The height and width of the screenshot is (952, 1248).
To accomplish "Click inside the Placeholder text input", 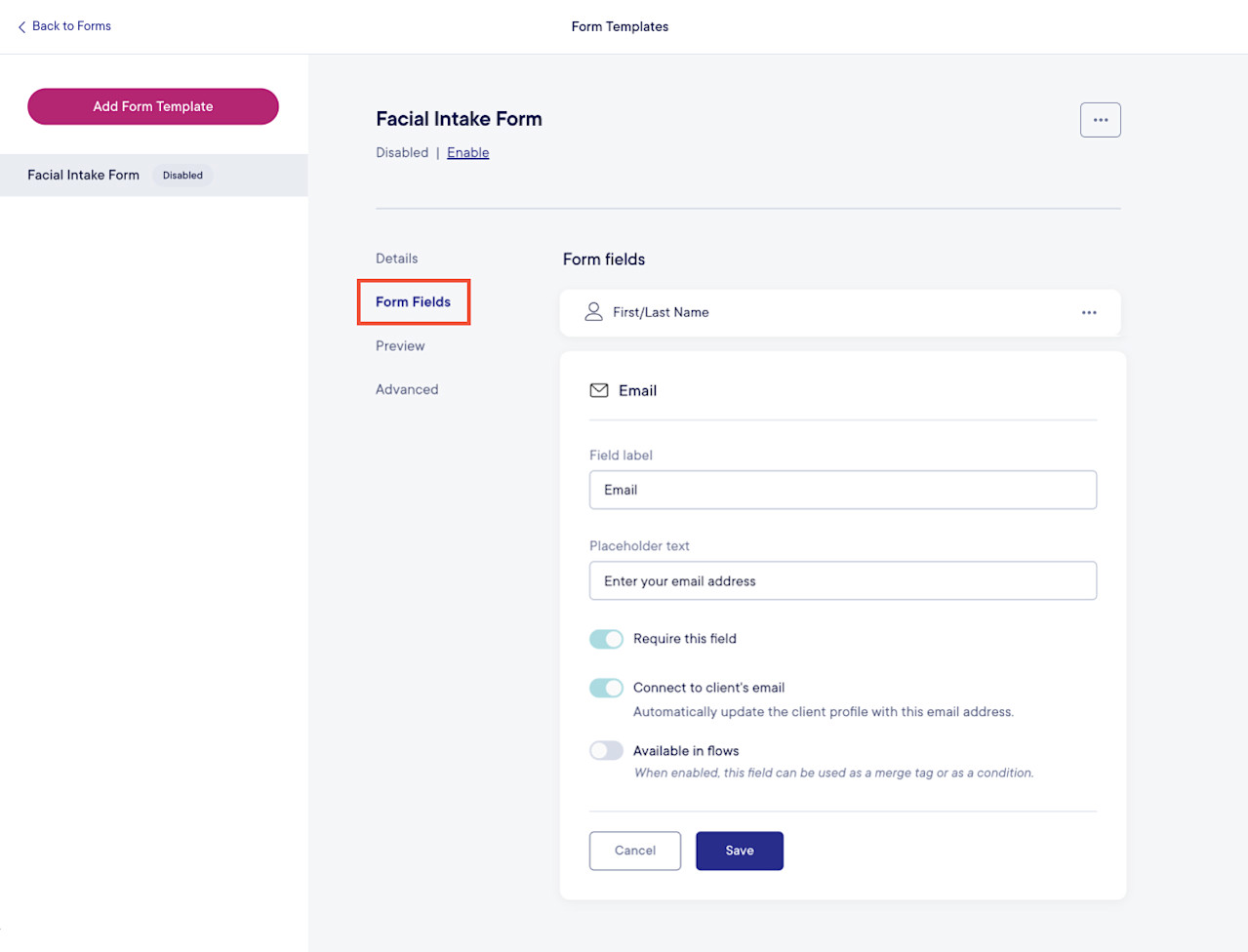I will (842, 580).
